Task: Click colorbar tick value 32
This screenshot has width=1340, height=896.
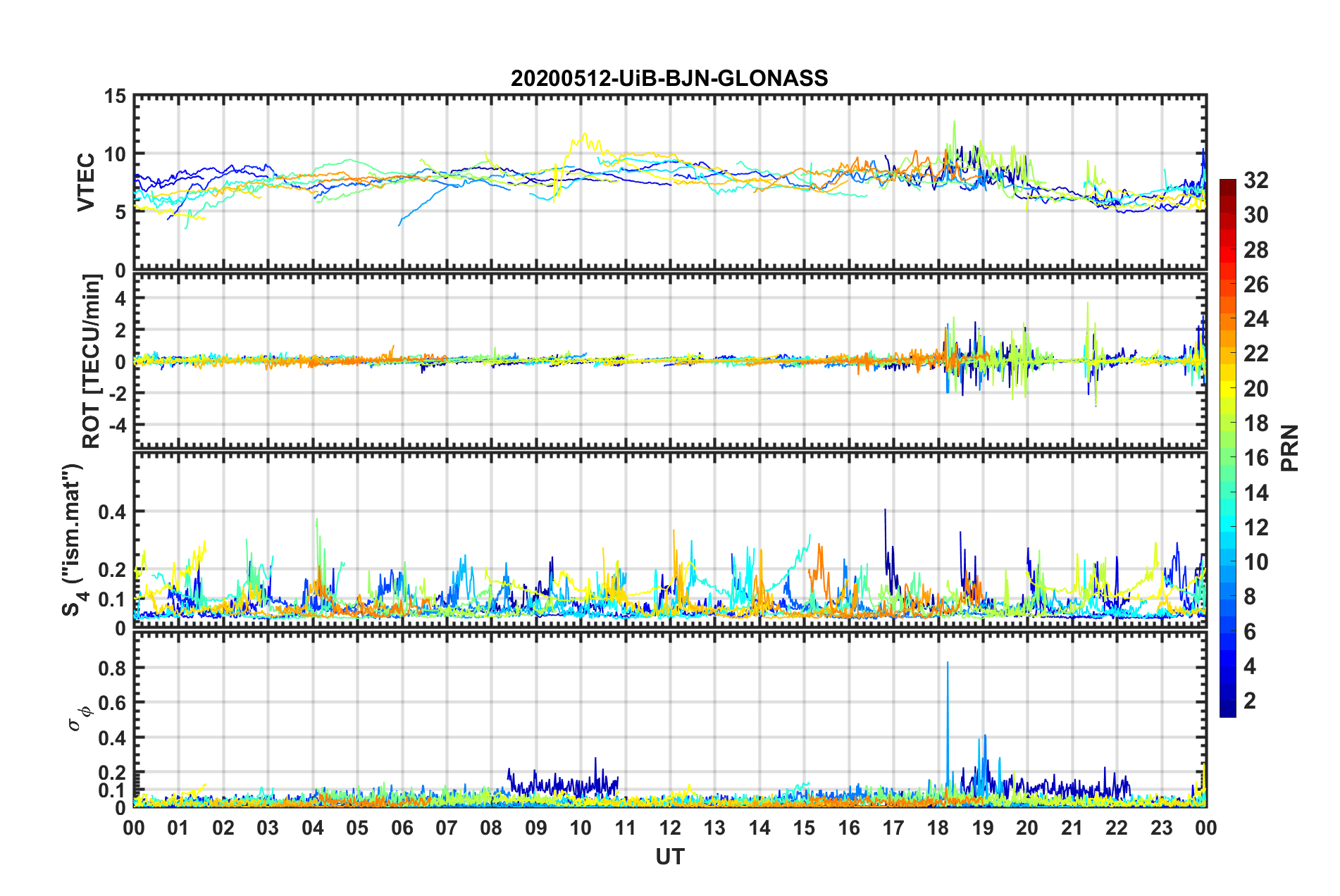Action: coord(1255,180)
